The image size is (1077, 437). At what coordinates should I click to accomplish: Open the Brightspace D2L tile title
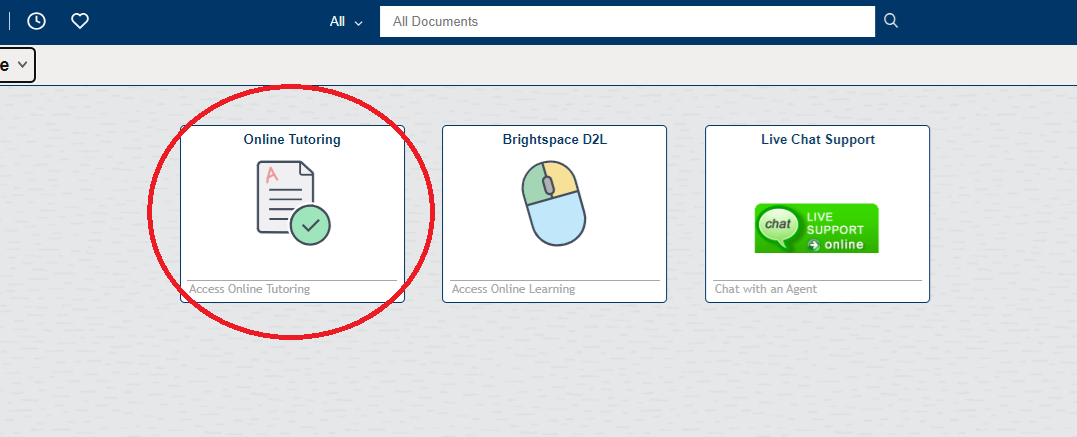555,139
